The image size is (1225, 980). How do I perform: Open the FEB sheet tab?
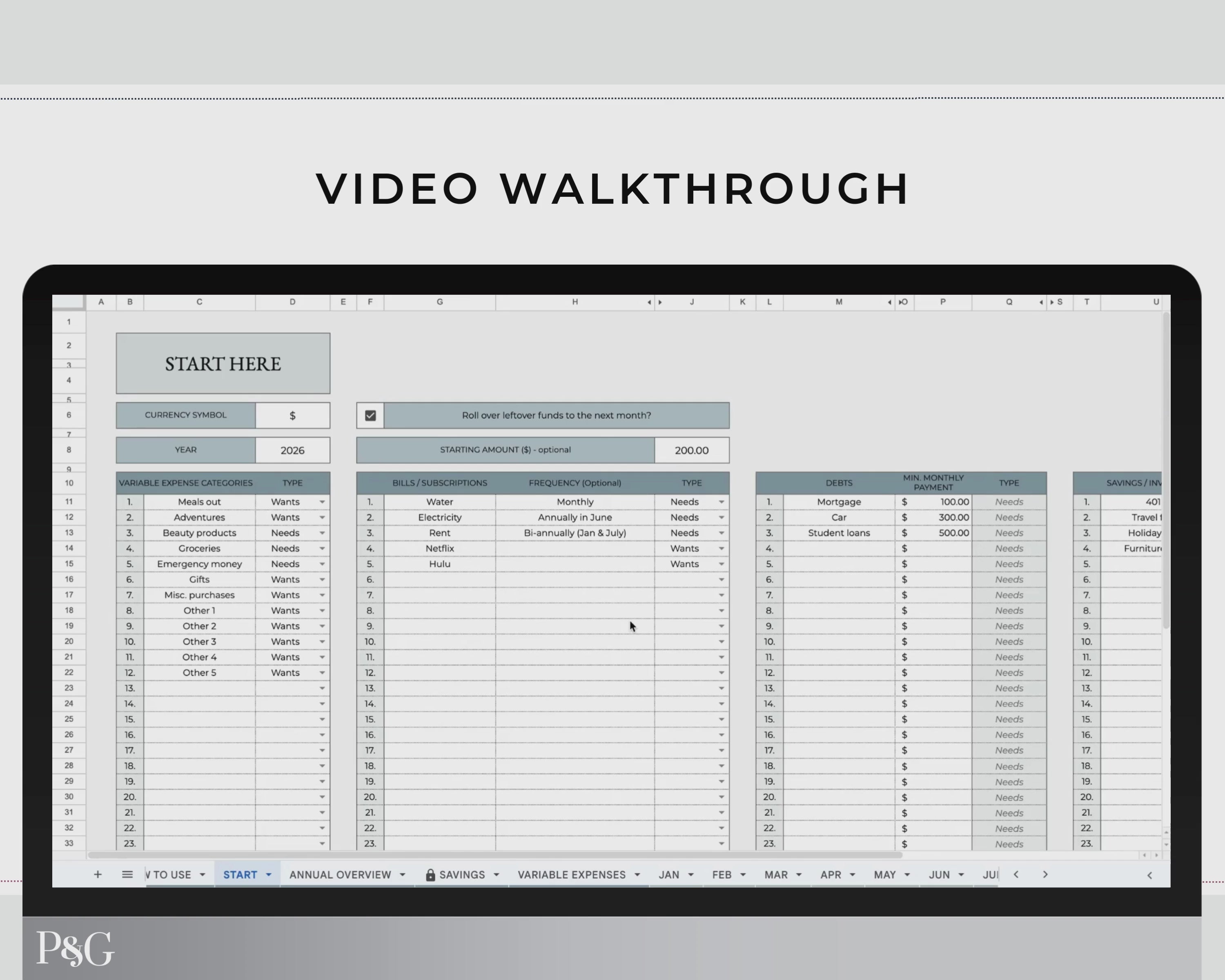coord(722,875)
